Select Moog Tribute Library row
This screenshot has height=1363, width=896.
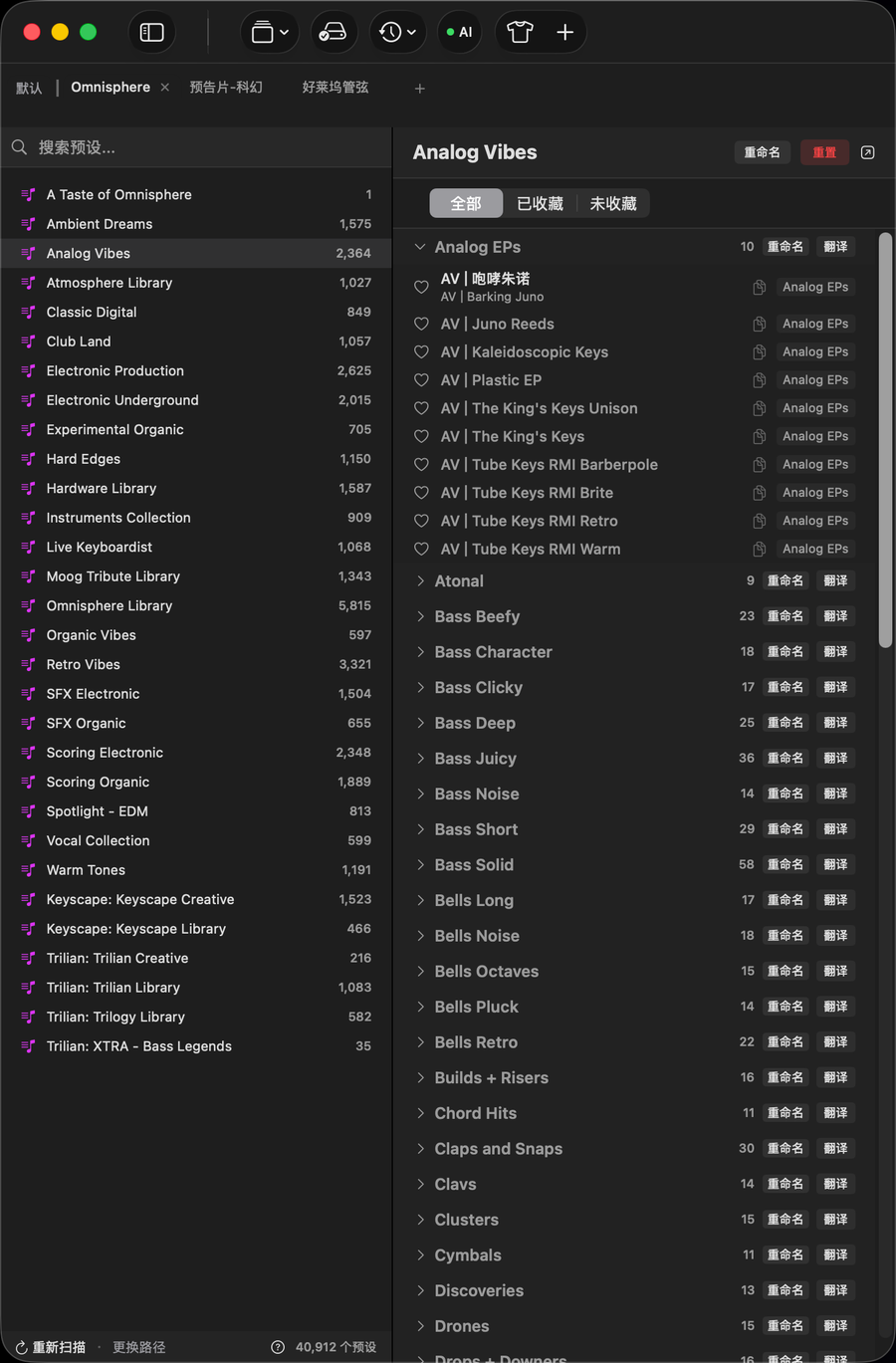point(196,576)
